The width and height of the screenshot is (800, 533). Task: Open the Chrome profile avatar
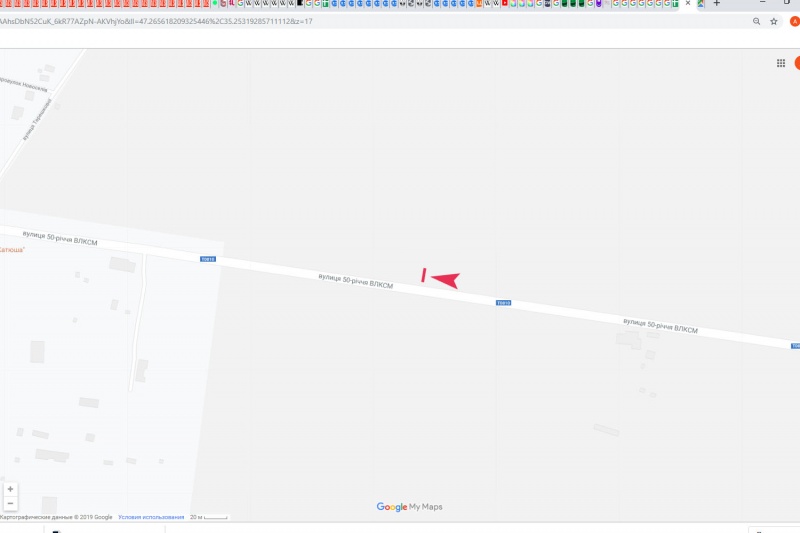click(794, 21)
